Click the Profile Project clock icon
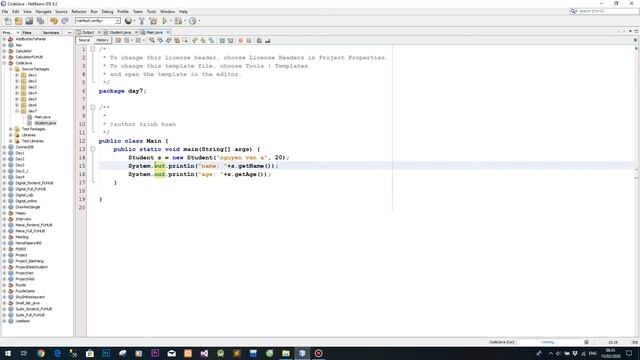Image resolution: width=640 pixels, height=360 pixels. click(x=193, y=21)
